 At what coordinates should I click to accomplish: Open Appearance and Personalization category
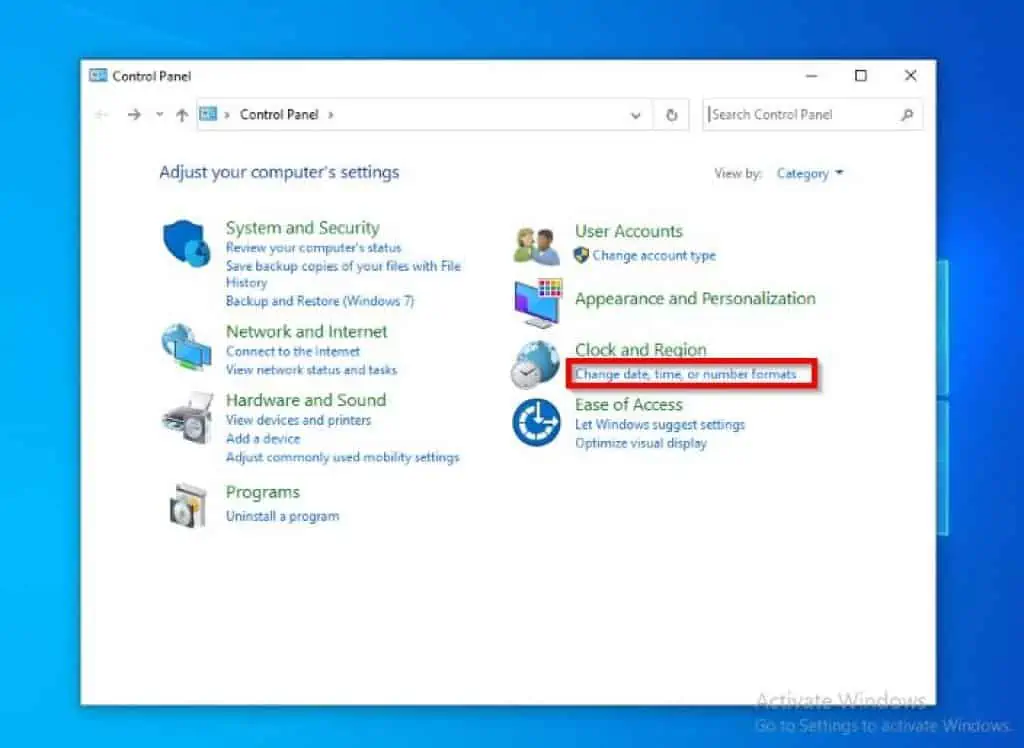pyautogui.click(x=695, y=299)
